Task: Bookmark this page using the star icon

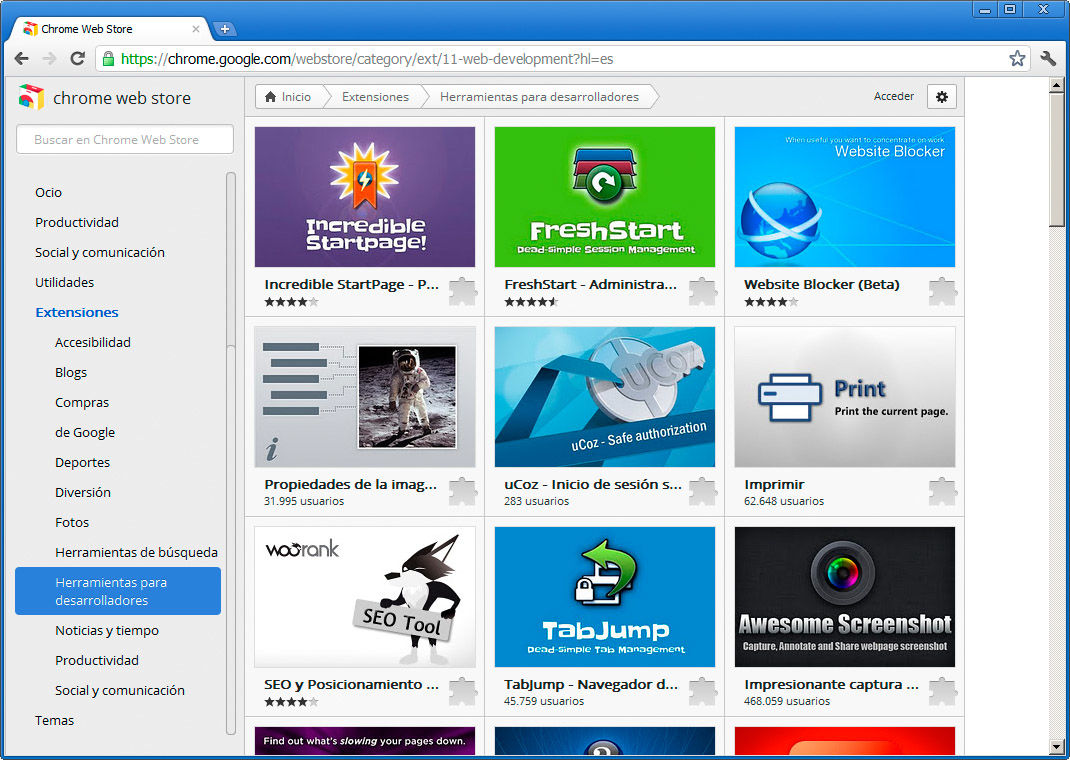Action: (1017, 59)
